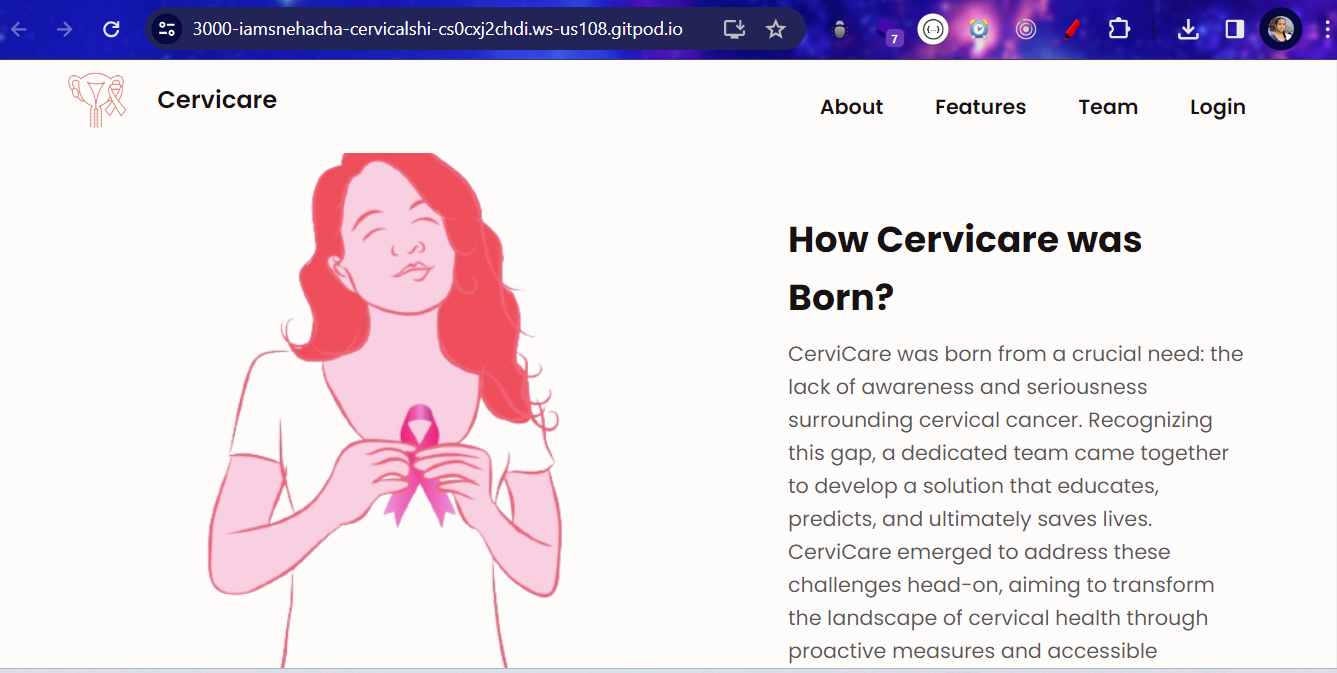1337x673 pixels.
Task: Open the Chrome three-dot menu
Action: pyautogui.click(x=1326, y=29)
